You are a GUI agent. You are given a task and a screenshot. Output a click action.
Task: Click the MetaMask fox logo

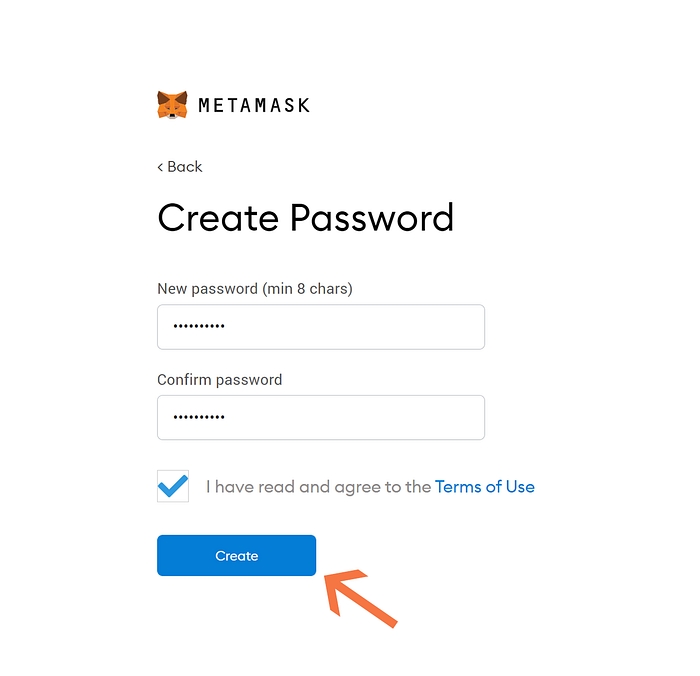click(x=172, y=105)
